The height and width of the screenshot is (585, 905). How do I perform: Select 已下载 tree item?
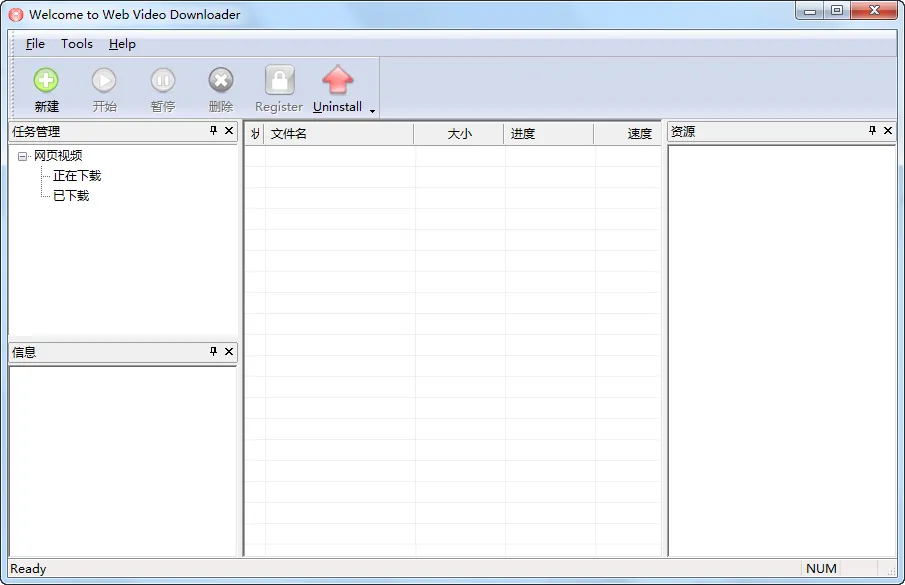pos(71,196)
